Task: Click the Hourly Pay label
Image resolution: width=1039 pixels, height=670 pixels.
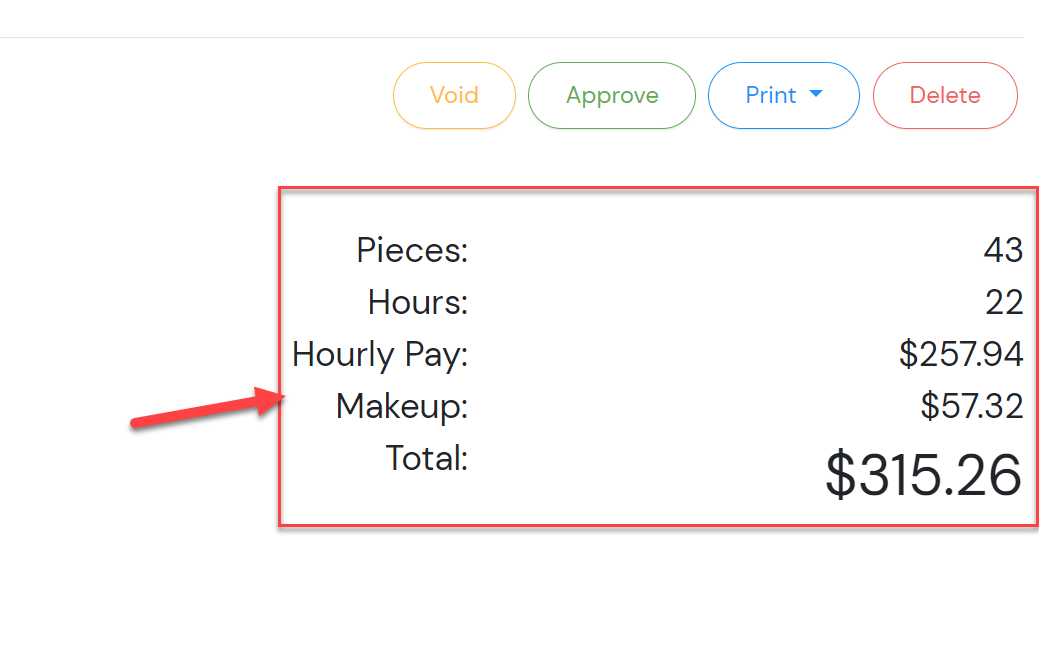Action: (380, 355)
